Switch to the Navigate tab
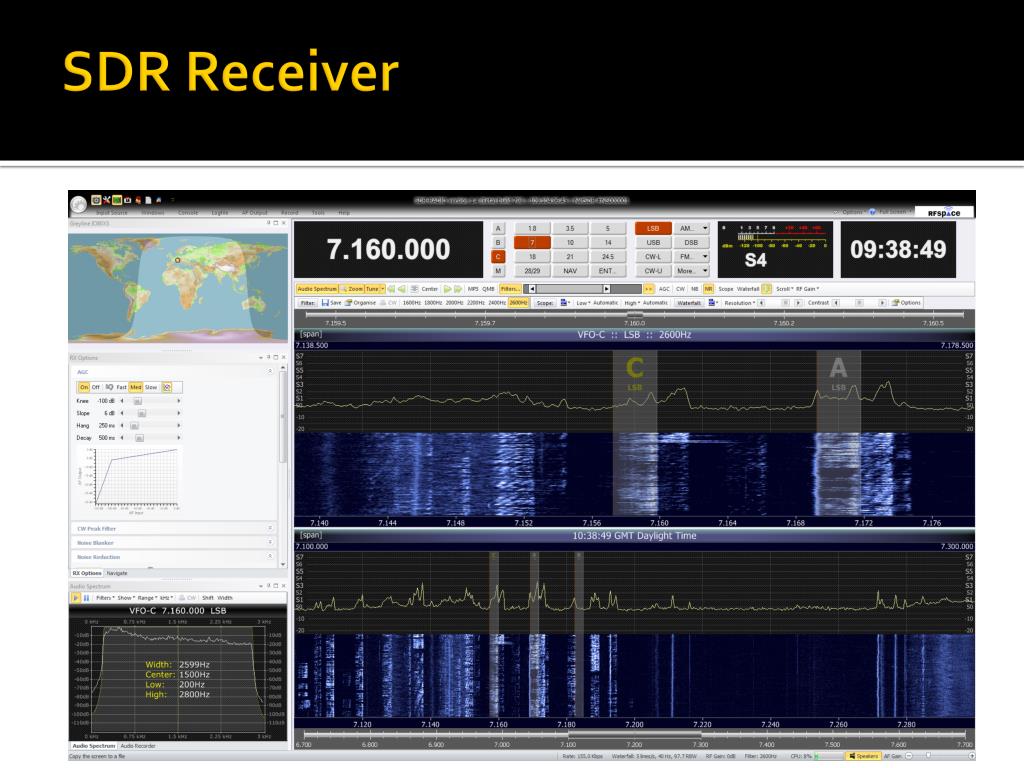Screen dimensions: 1024x768 [x=117, y=573]
